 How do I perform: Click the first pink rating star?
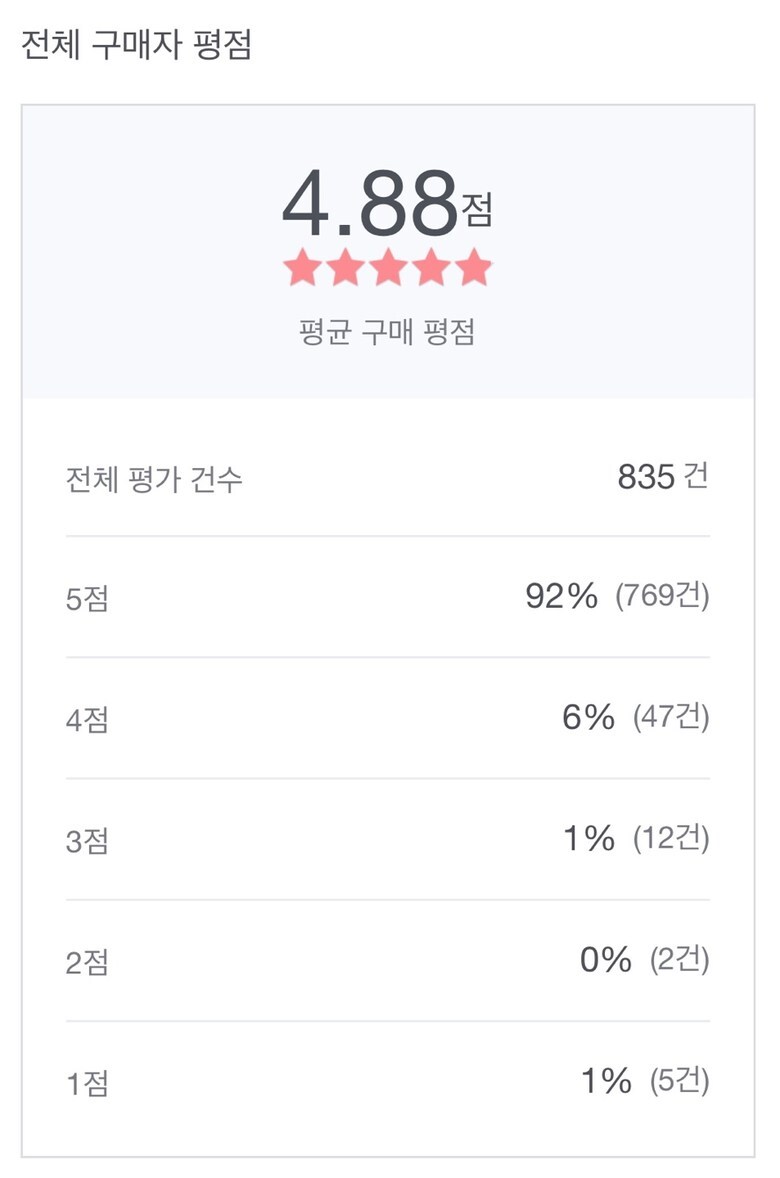(x=302, y=268)
